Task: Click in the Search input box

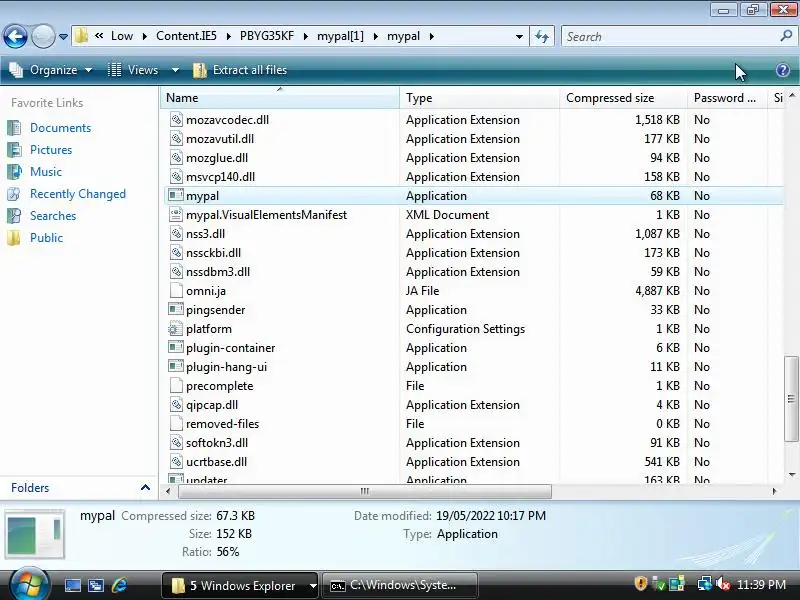Action: [x=671, y=36]
